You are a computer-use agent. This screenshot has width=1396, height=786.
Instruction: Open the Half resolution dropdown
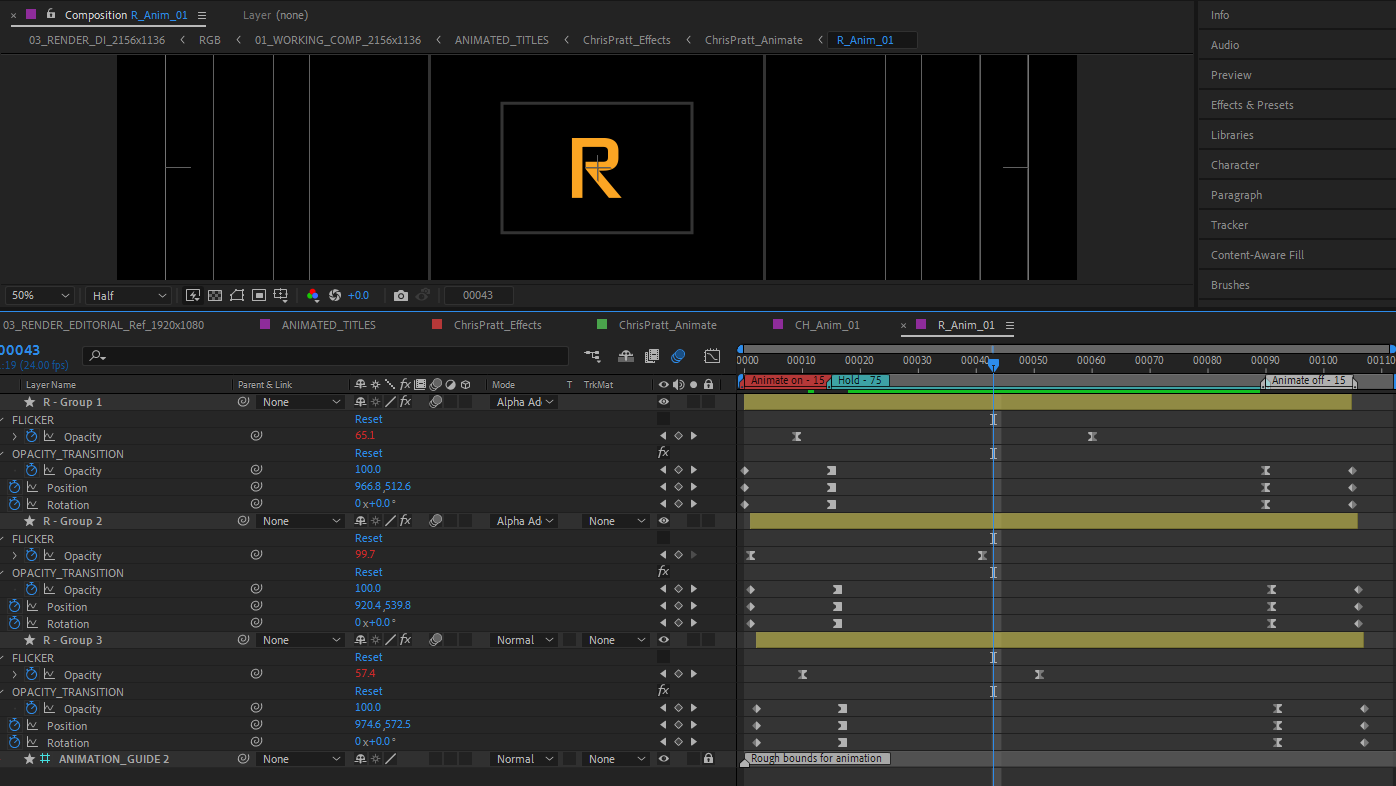point(129,296)
